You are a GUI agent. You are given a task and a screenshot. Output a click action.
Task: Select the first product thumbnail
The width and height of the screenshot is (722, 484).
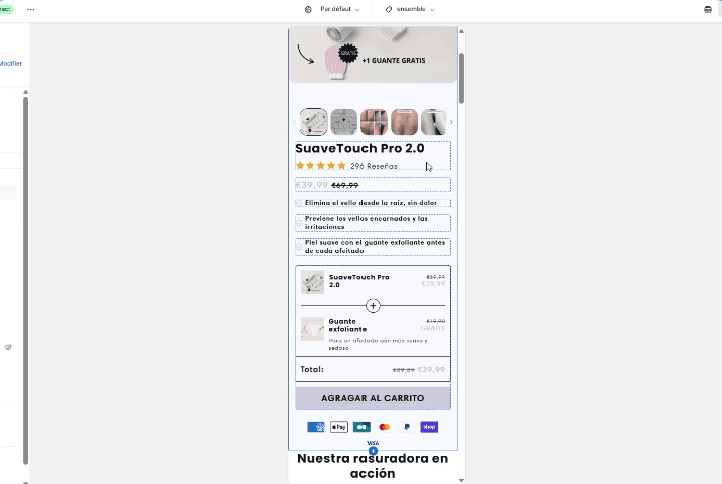pos(314,122)
